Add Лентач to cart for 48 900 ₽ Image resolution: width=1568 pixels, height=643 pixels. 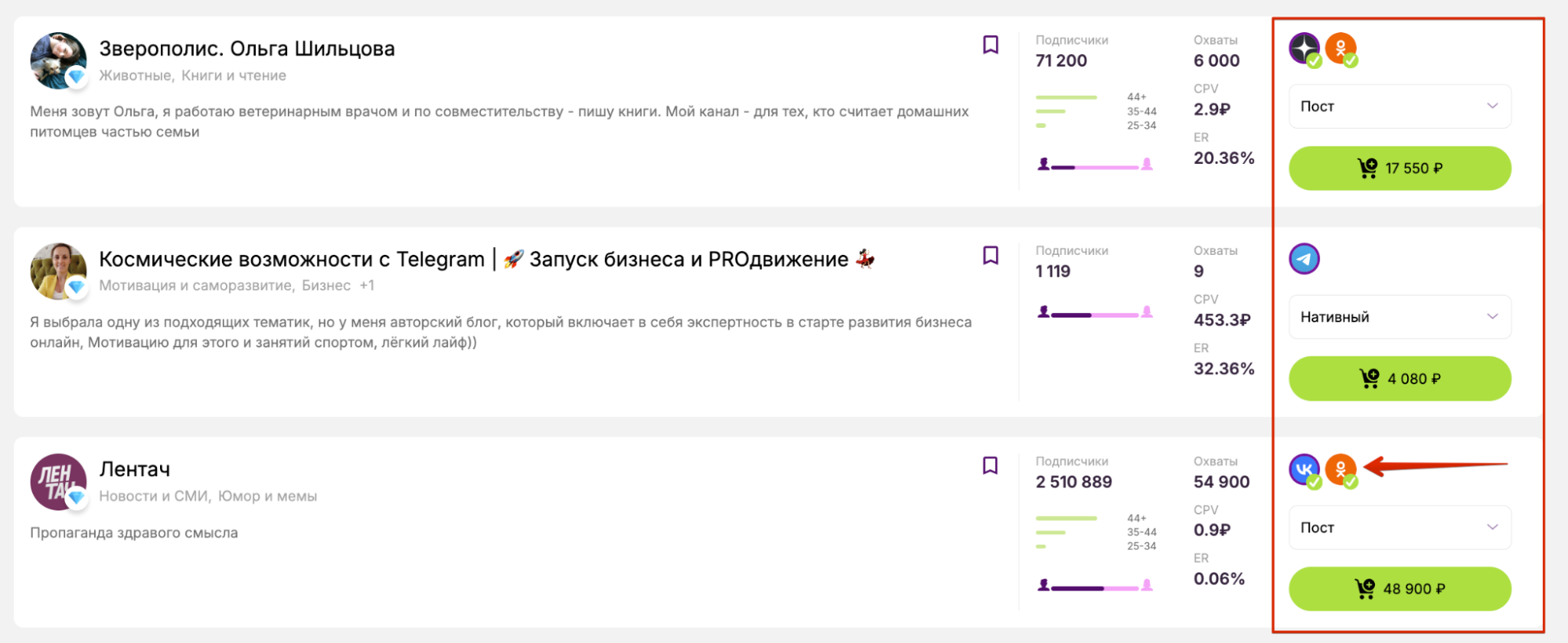click(x=1399, y=589)
